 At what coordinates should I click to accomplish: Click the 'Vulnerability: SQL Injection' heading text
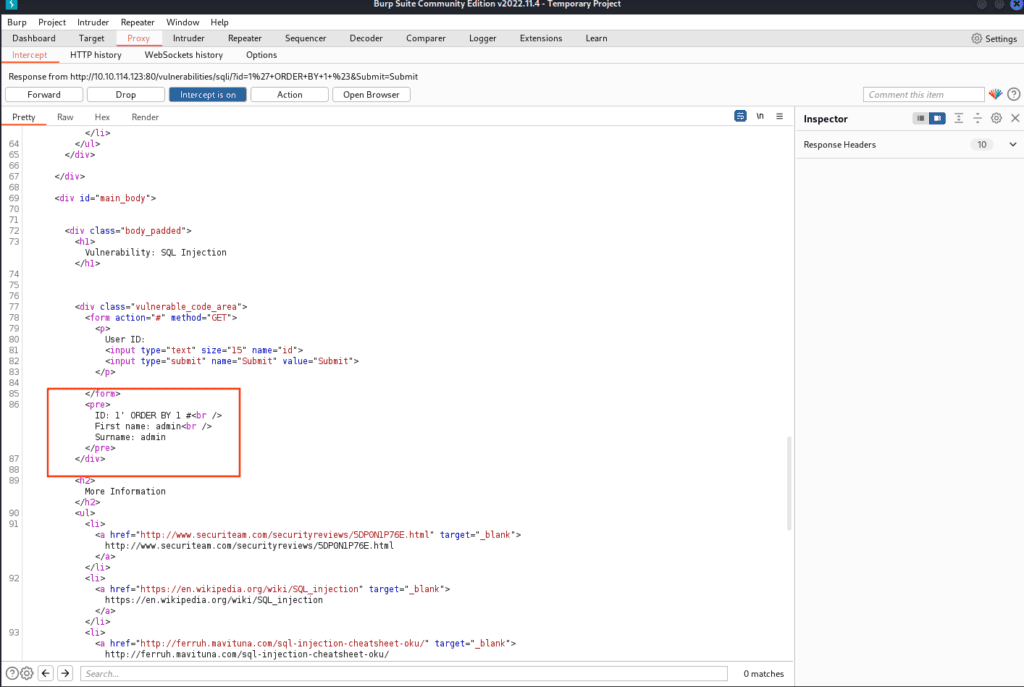tap(155, 252)
